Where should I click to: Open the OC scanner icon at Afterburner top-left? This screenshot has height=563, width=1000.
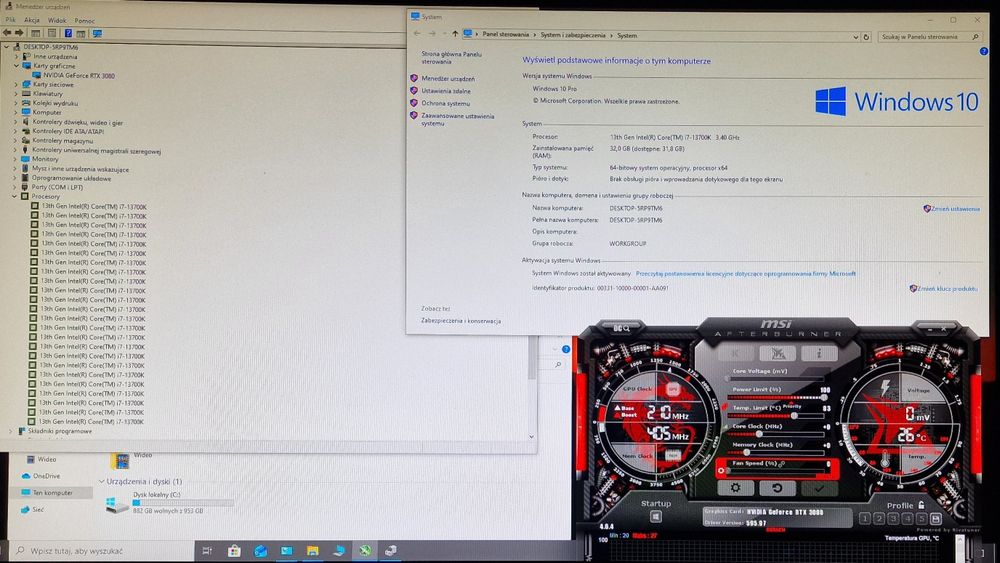click(x=621, y=328)
